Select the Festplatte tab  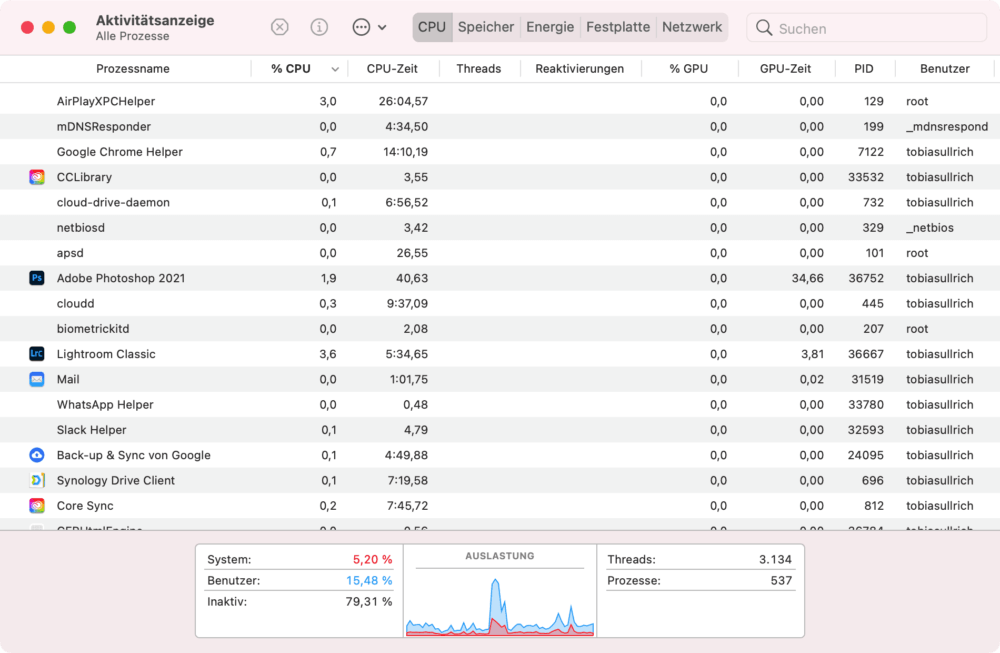[x=618, y=27]
